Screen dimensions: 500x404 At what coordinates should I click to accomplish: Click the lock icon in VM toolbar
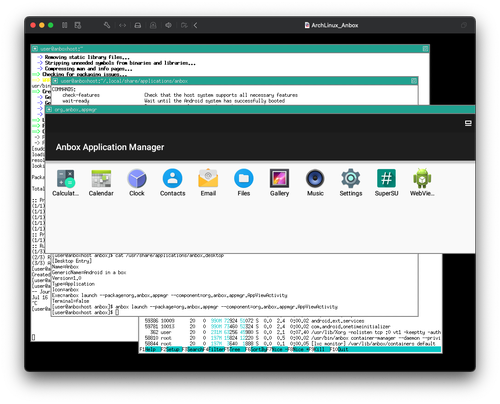[153, 25]
